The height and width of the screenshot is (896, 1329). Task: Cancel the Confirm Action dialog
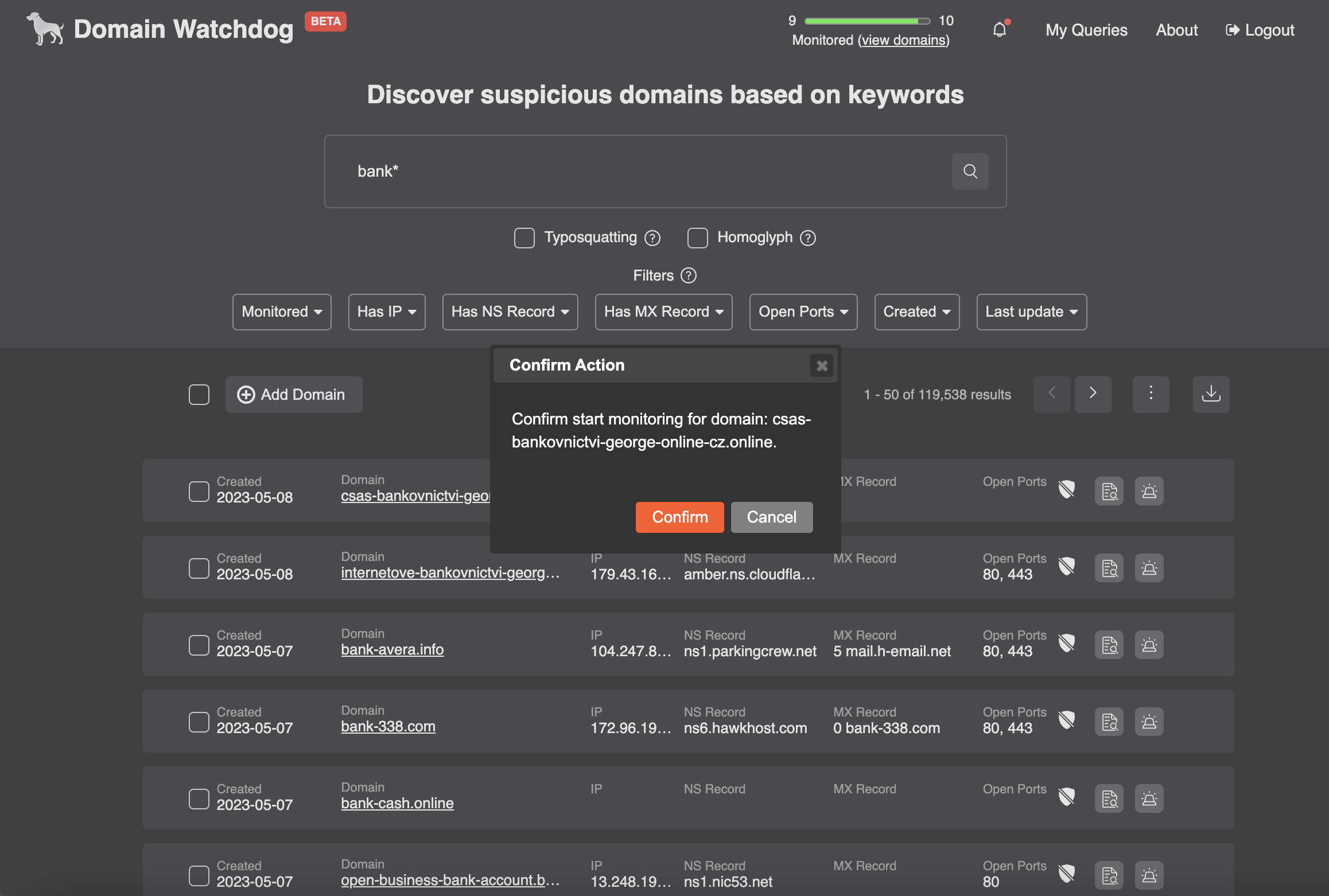pos(772,517)
